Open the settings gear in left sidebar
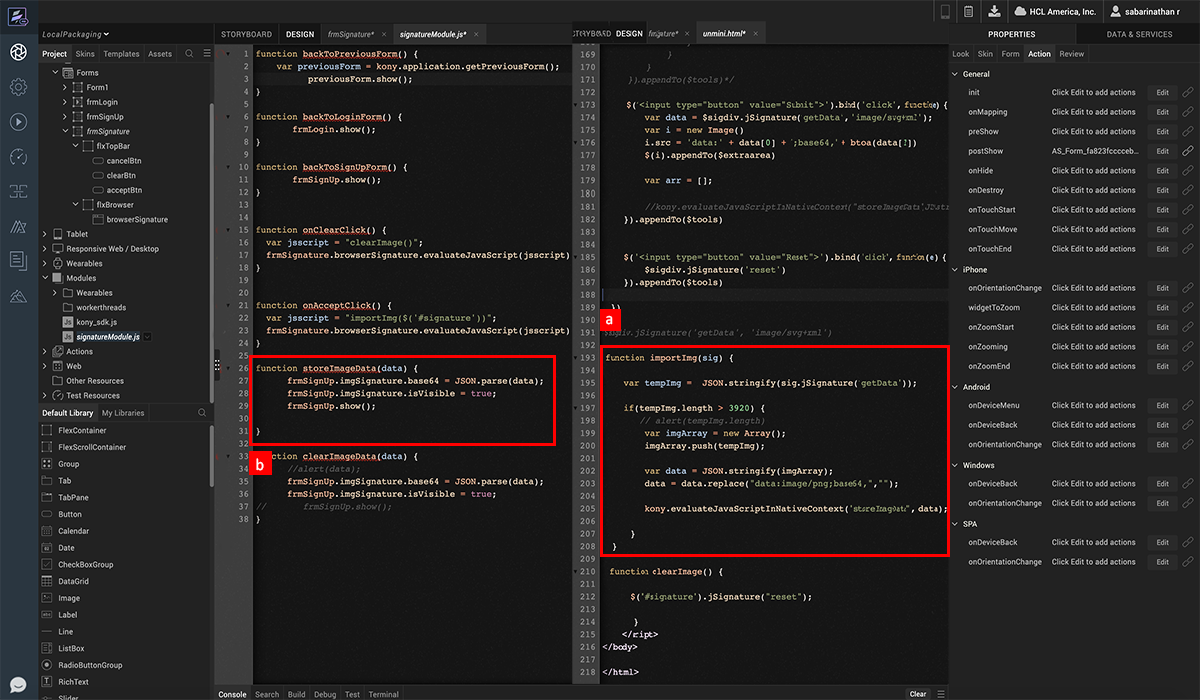 coord(18,87)
